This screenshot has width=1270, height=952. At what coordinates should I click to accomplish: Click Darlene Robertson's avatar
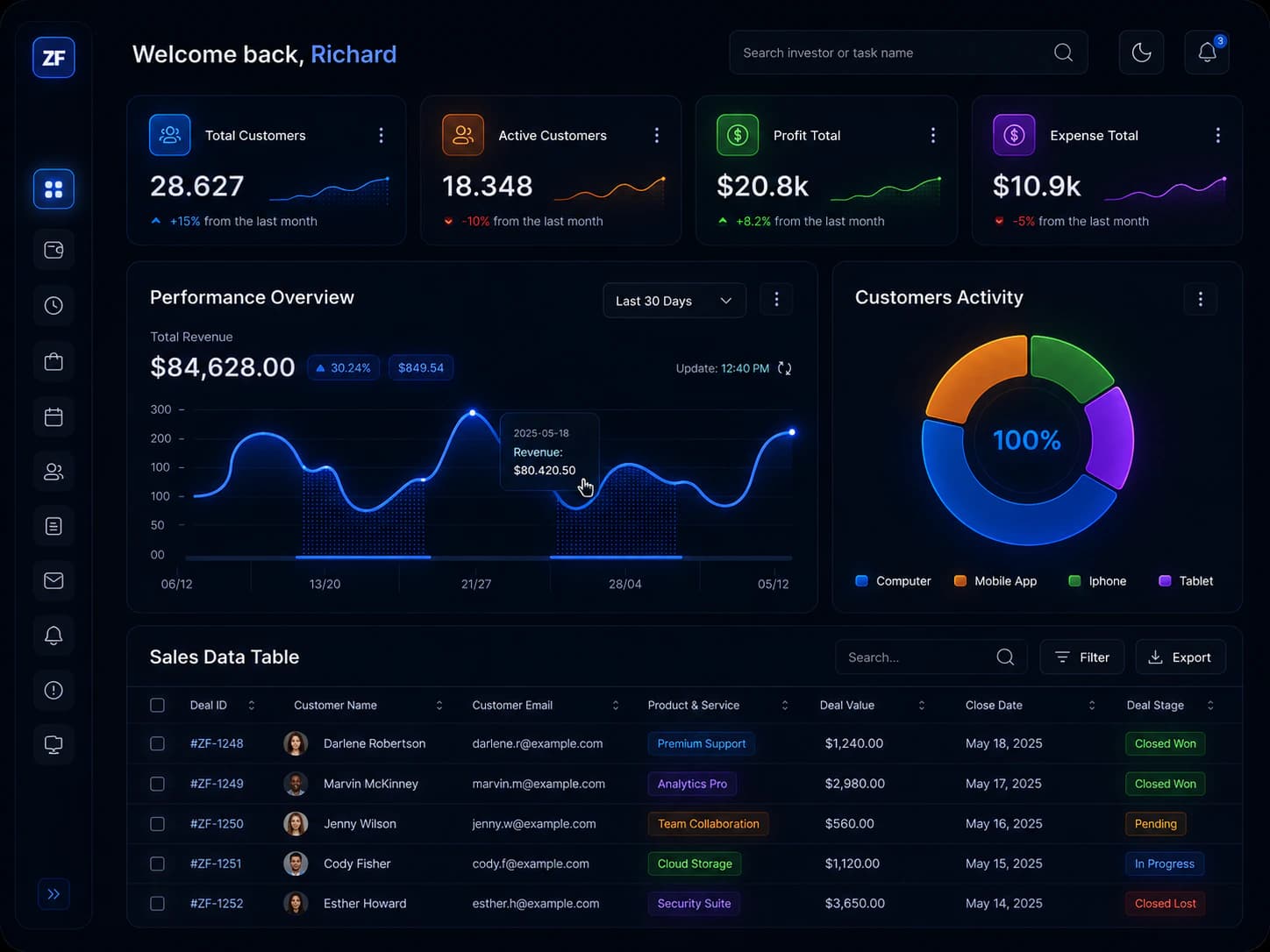(x=296, y=743)
